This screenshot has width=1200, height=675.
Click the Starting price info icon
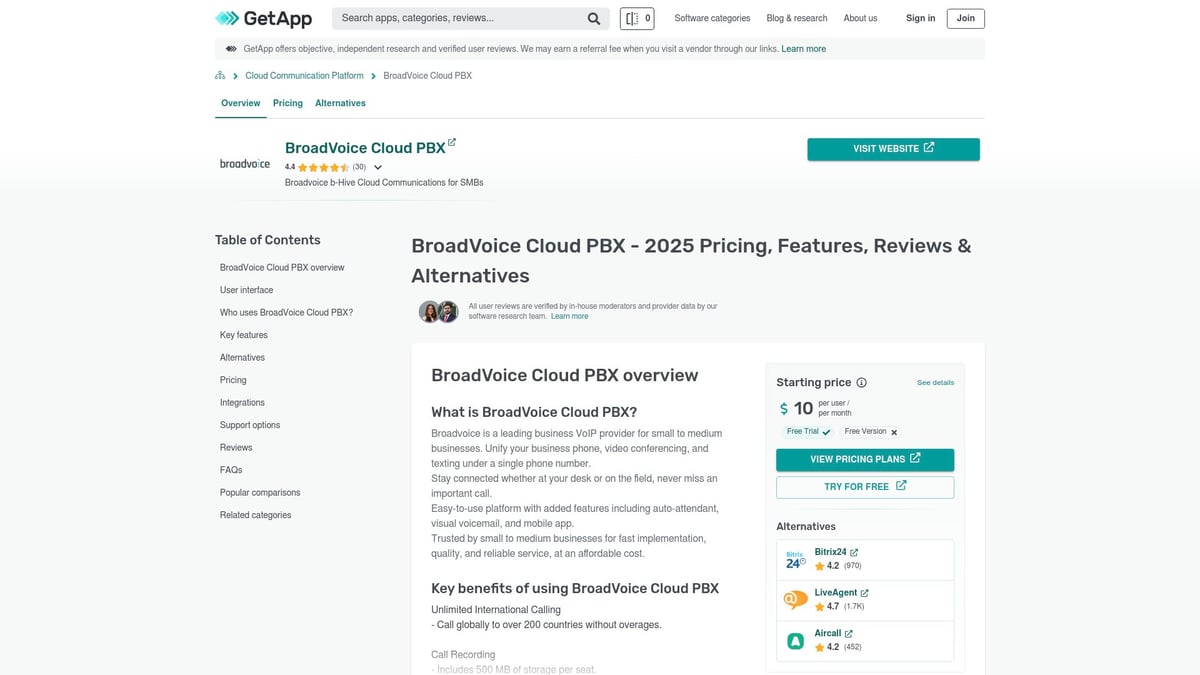tap(862, 382)
